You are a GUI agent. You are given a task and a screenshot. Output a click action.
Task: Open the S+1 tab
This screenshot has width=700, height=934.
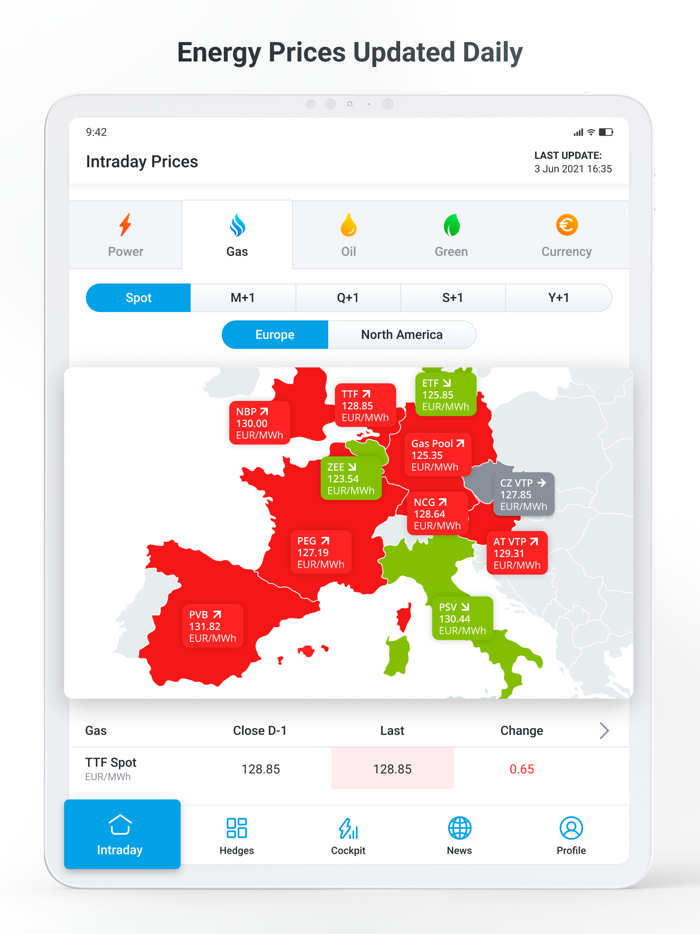tap(452, 297)
